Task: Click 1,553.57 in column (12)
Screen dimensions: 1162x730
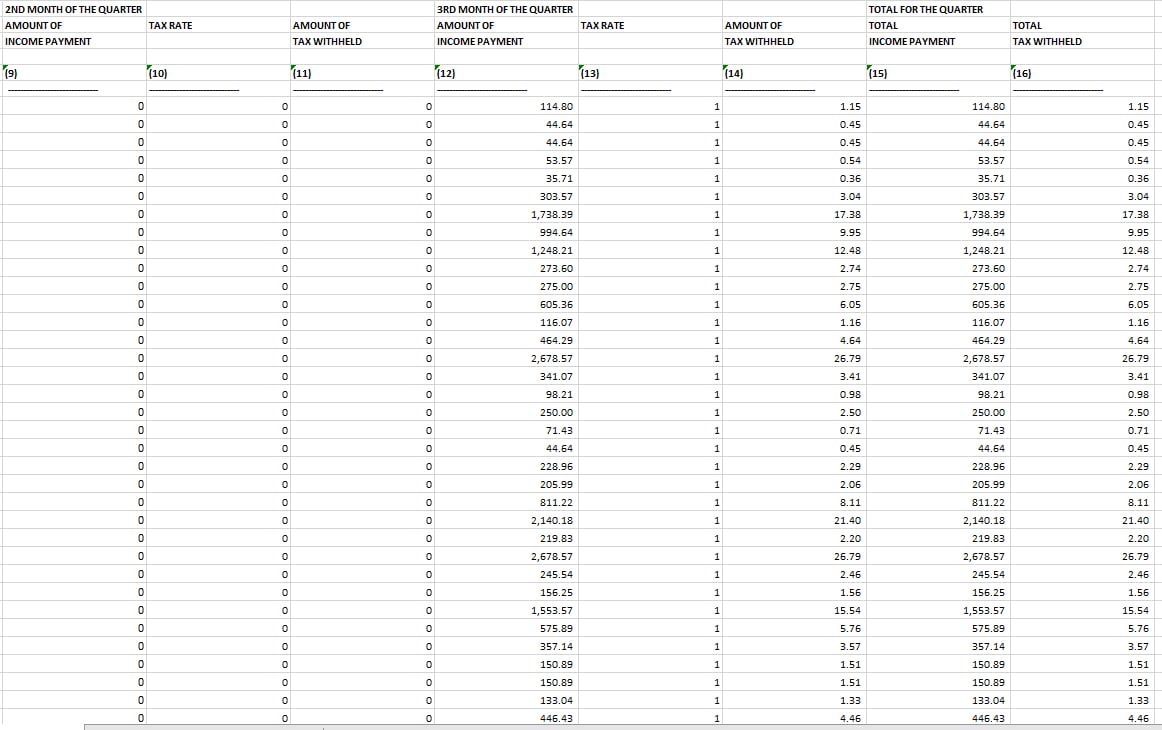Action: pyautogui.click(x=552, y=610)
